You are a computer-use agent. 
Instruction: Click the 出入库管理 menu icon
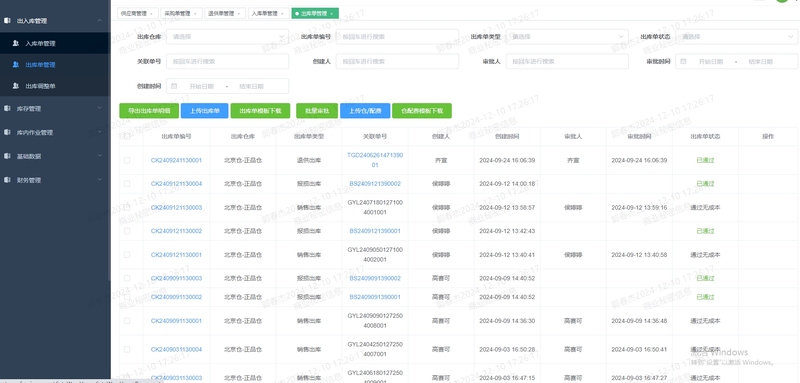pos(7,21)
